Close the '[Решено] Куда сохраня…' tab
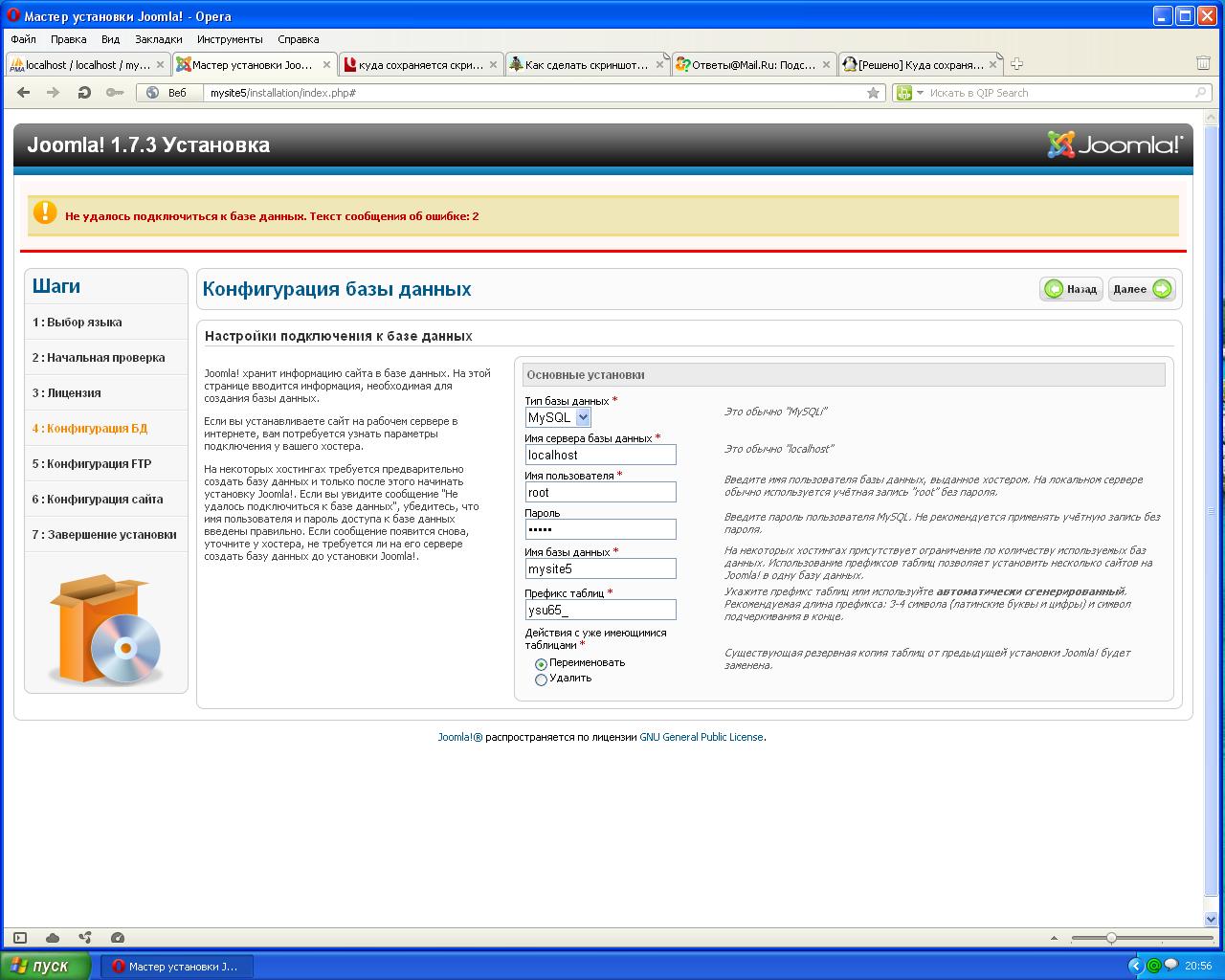Image resolution: width=1225 pixels, height=980 pixels. pos(992,65)
